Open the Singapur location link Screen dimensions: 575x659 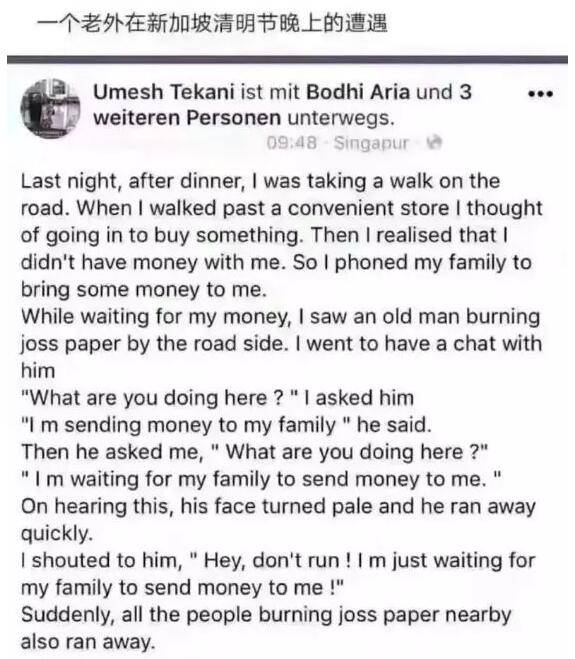pos(371,143)
